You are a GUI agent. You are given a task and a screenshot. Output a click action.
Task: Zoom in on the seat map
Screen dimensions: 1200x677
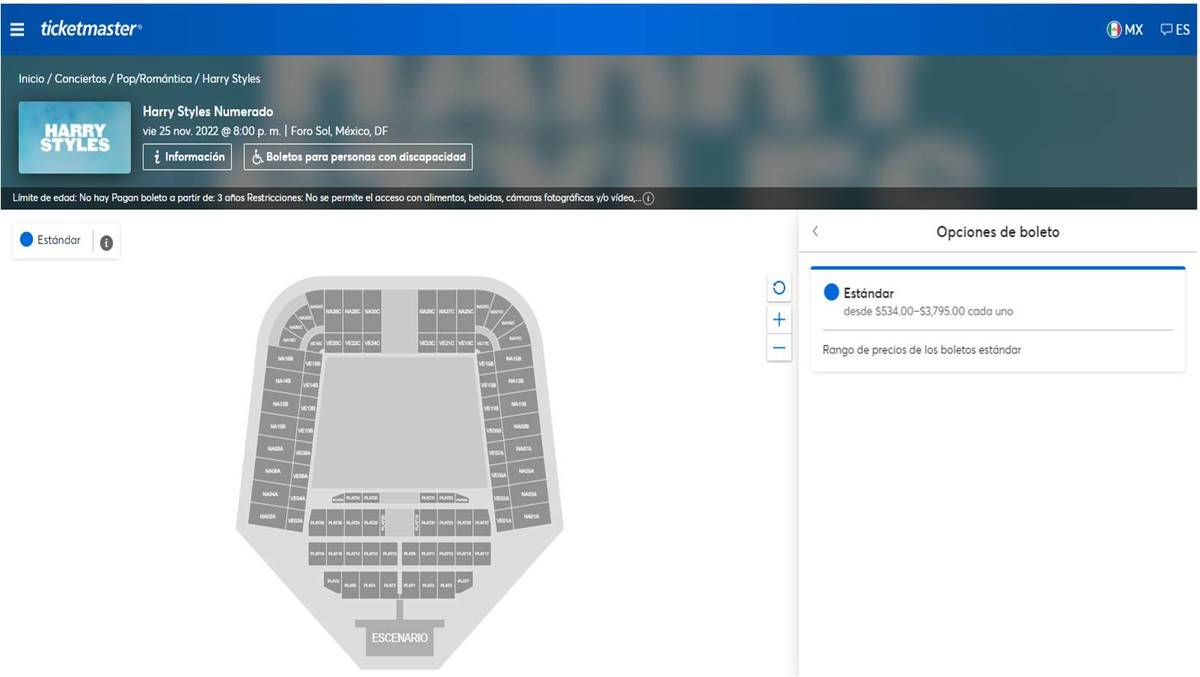(779, 320)
